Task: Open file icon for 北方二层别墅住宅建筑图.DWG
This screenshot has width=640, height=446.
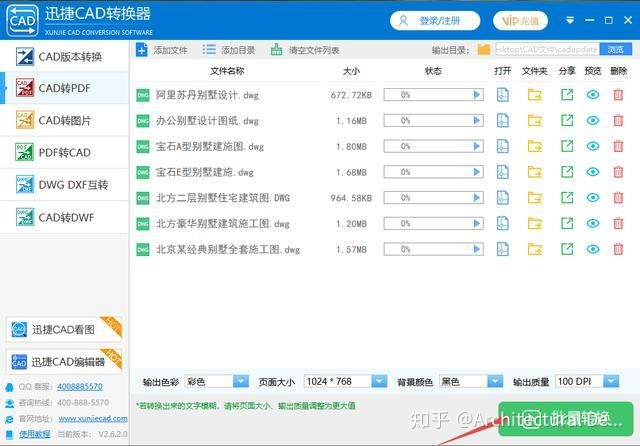Action: pyautogui.click(x=502, y=198)
